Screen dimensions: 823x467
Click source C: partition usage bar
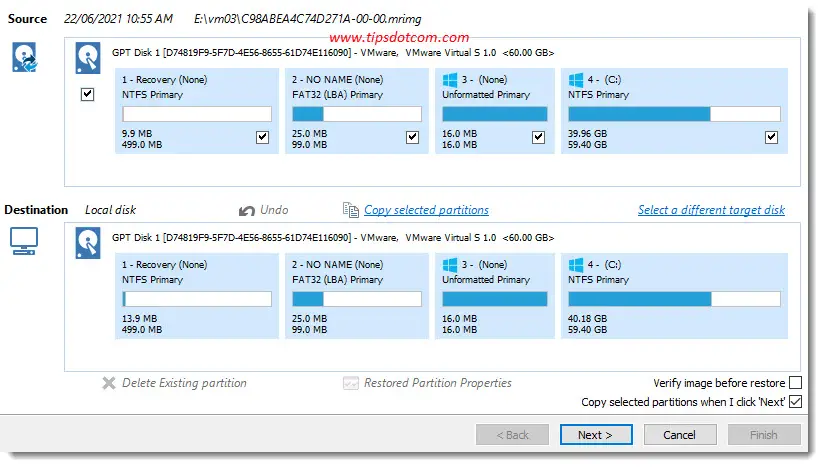(674, 114)
